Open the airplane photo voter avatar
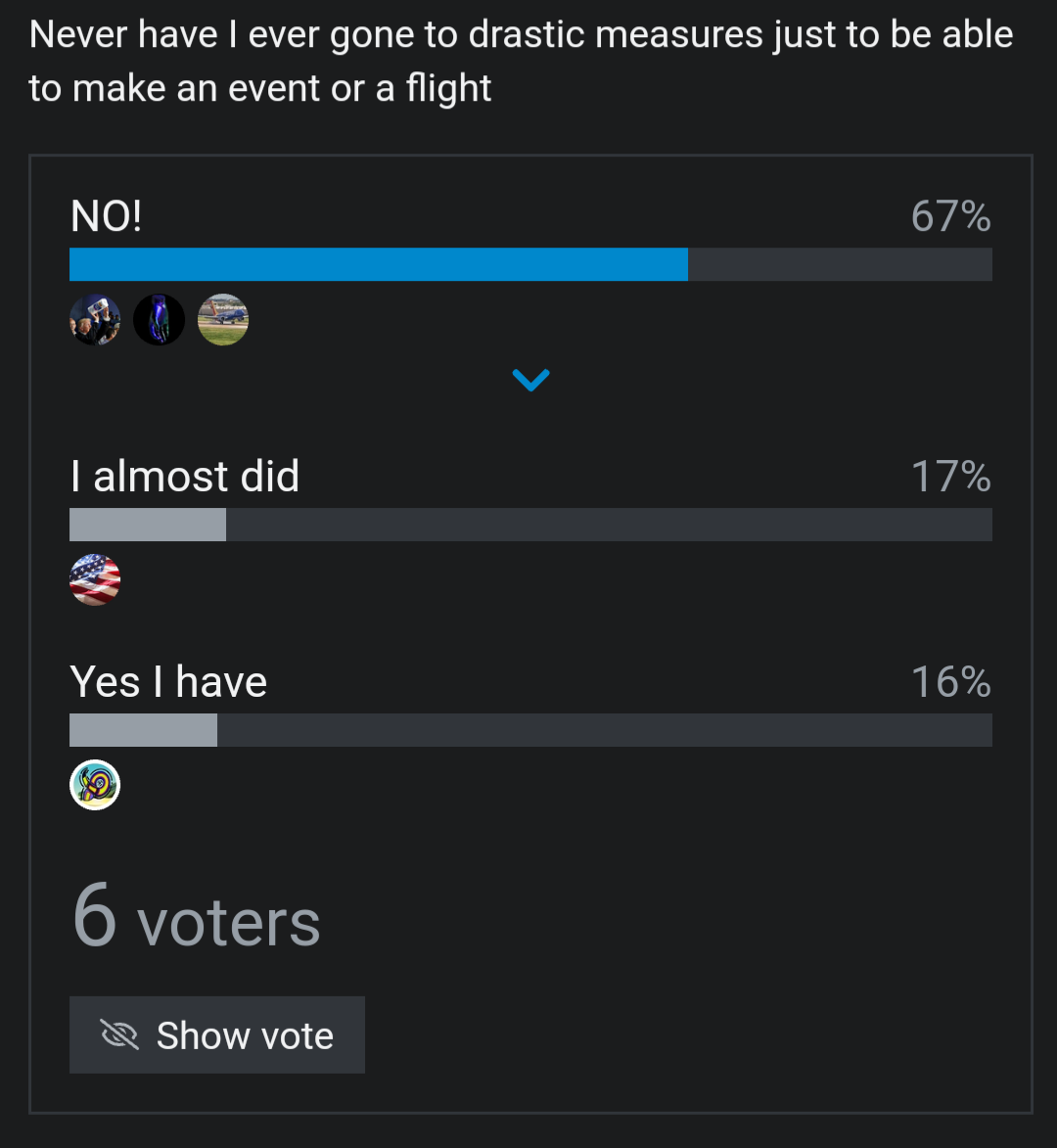This screenshot has height=1148, width=1057. click(223, 320)
